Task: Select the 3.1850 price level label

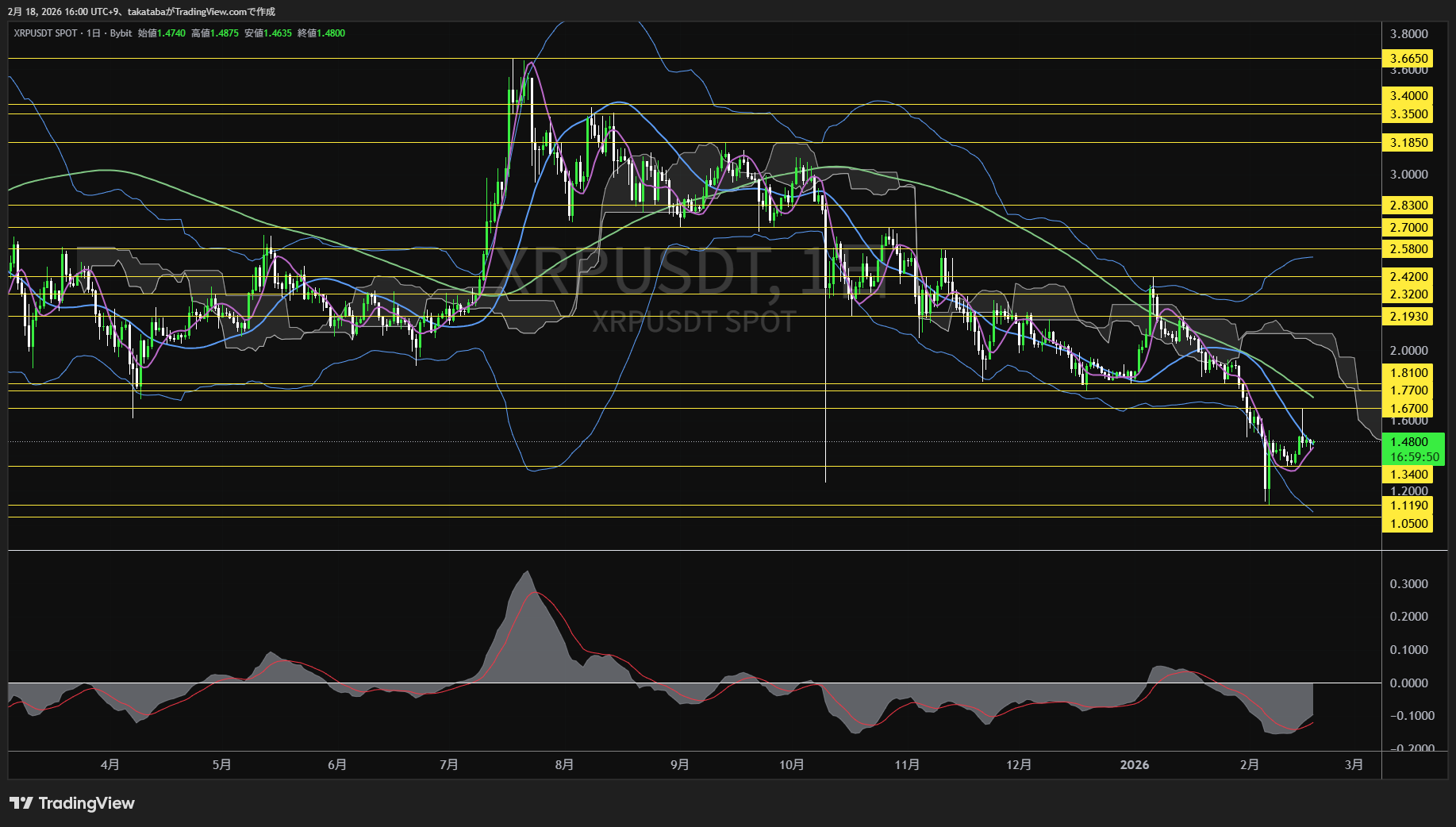Action: 1408,142
